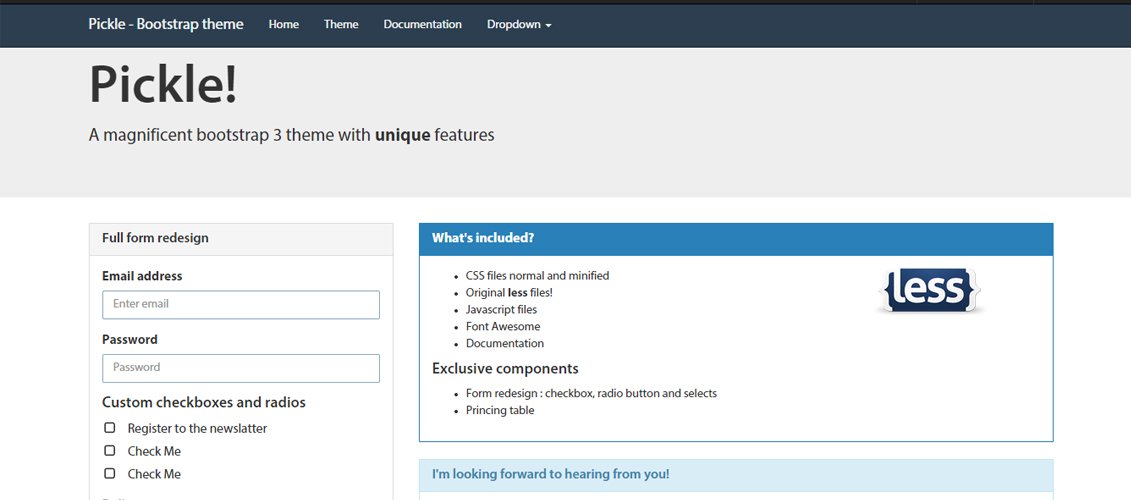The width and height of the screenshot is (1131, 500).
Task: Click the Pickle - Bootstrap theme brand link
Action: (166, 25)
